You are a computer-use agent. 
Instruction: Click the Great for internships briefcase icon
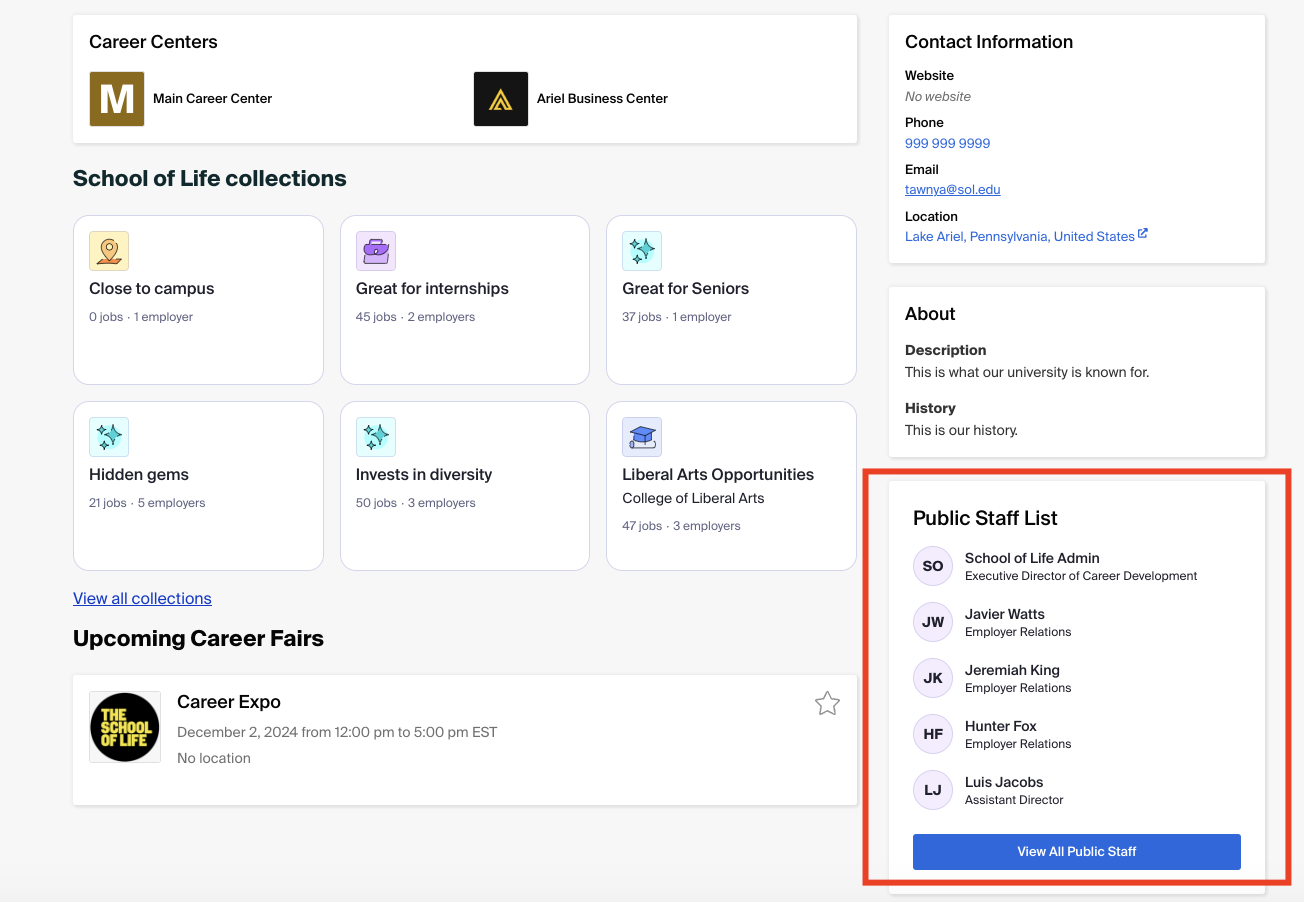[x=376, y=251]
